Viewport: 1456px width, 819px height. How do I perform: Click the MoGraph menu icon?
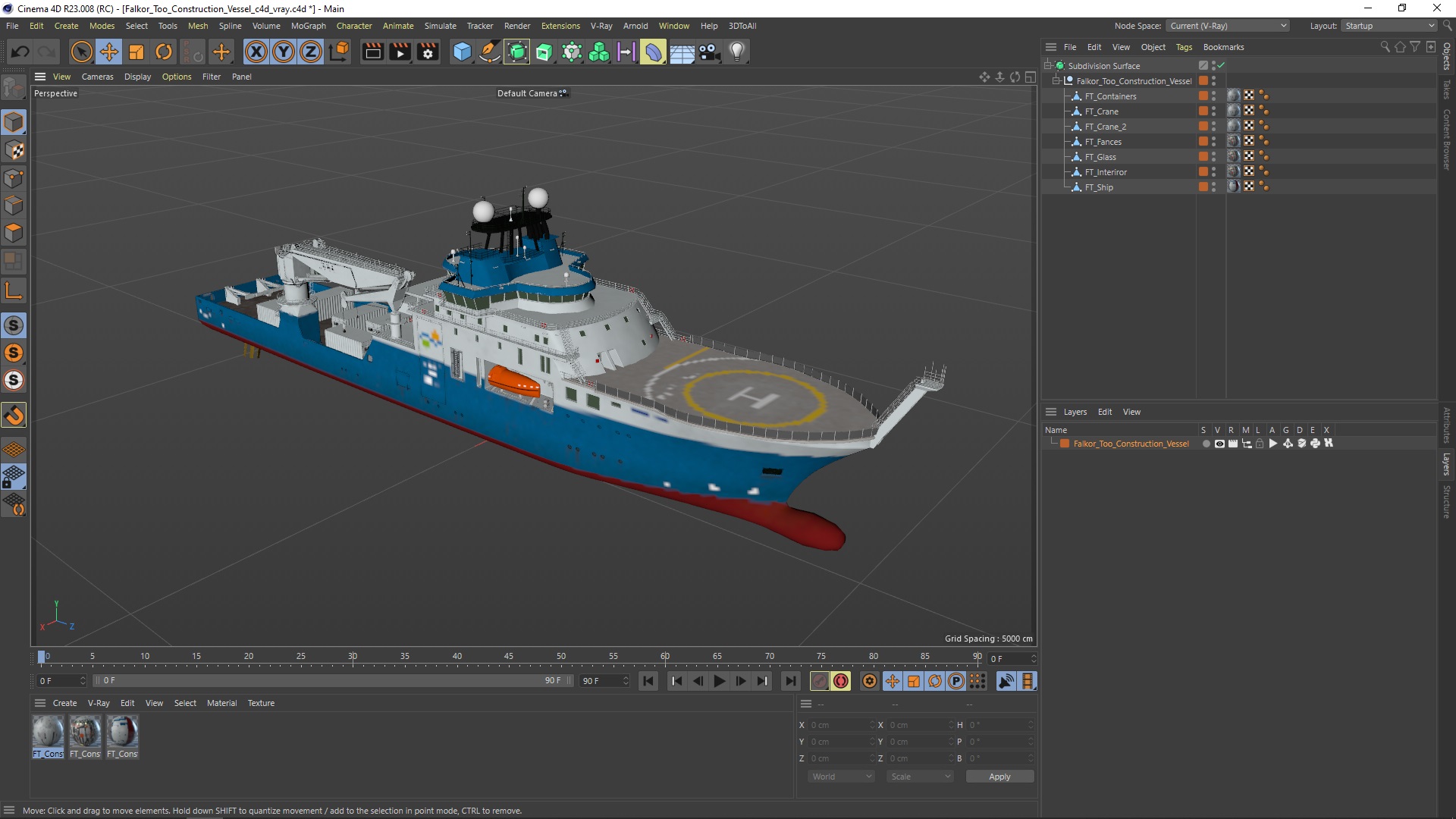(x=307, y=25)
